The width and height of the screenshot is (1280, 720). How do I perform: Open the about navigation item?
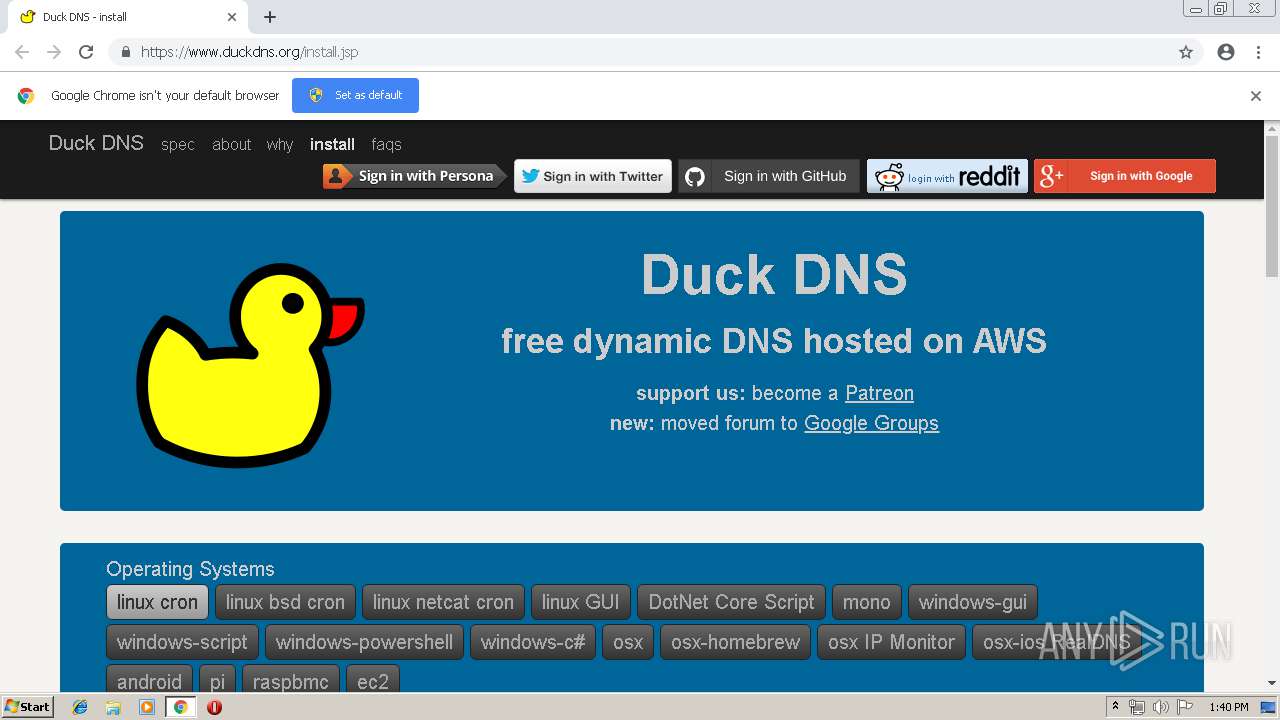point(231,144)
